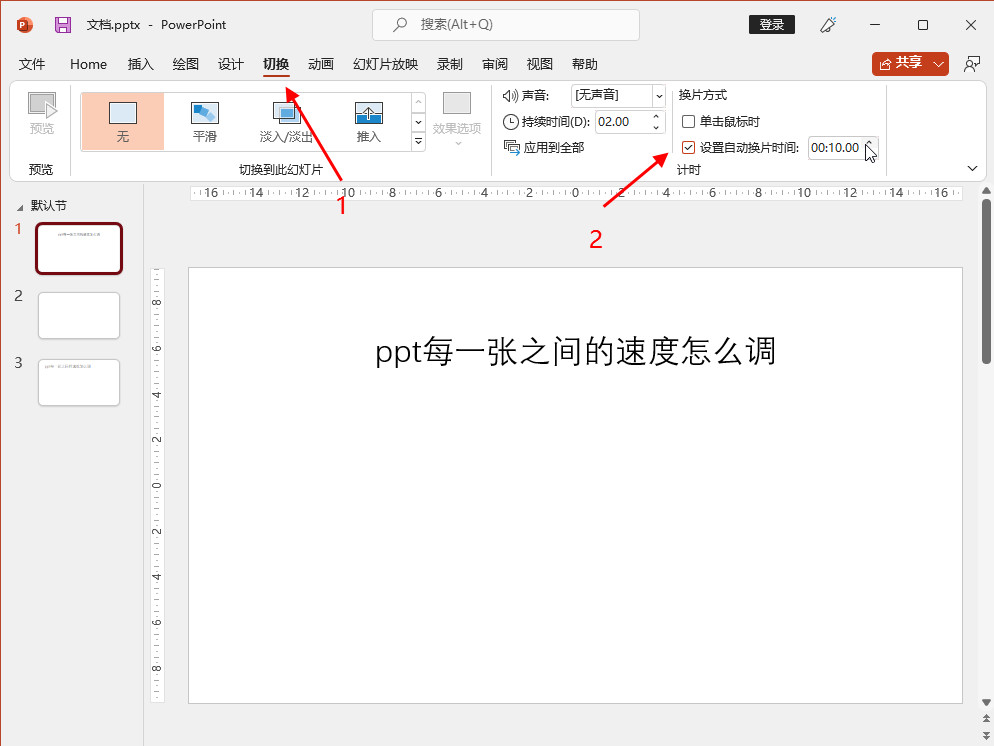Enable the 单击鼠标时 checkbox
This screenshot has height=746, width=994.
click(x=688, y=122)
